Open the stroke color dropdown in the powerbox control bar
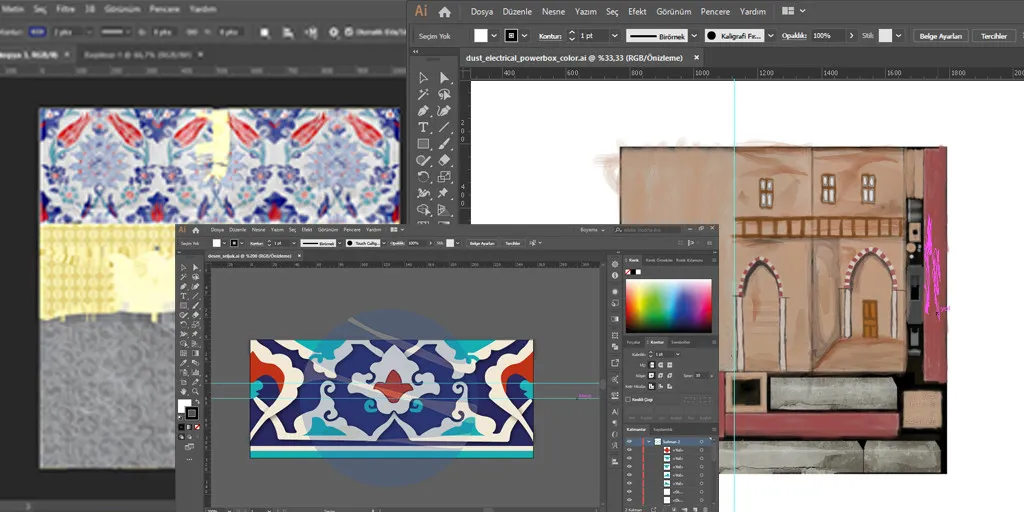 point(524,36)
